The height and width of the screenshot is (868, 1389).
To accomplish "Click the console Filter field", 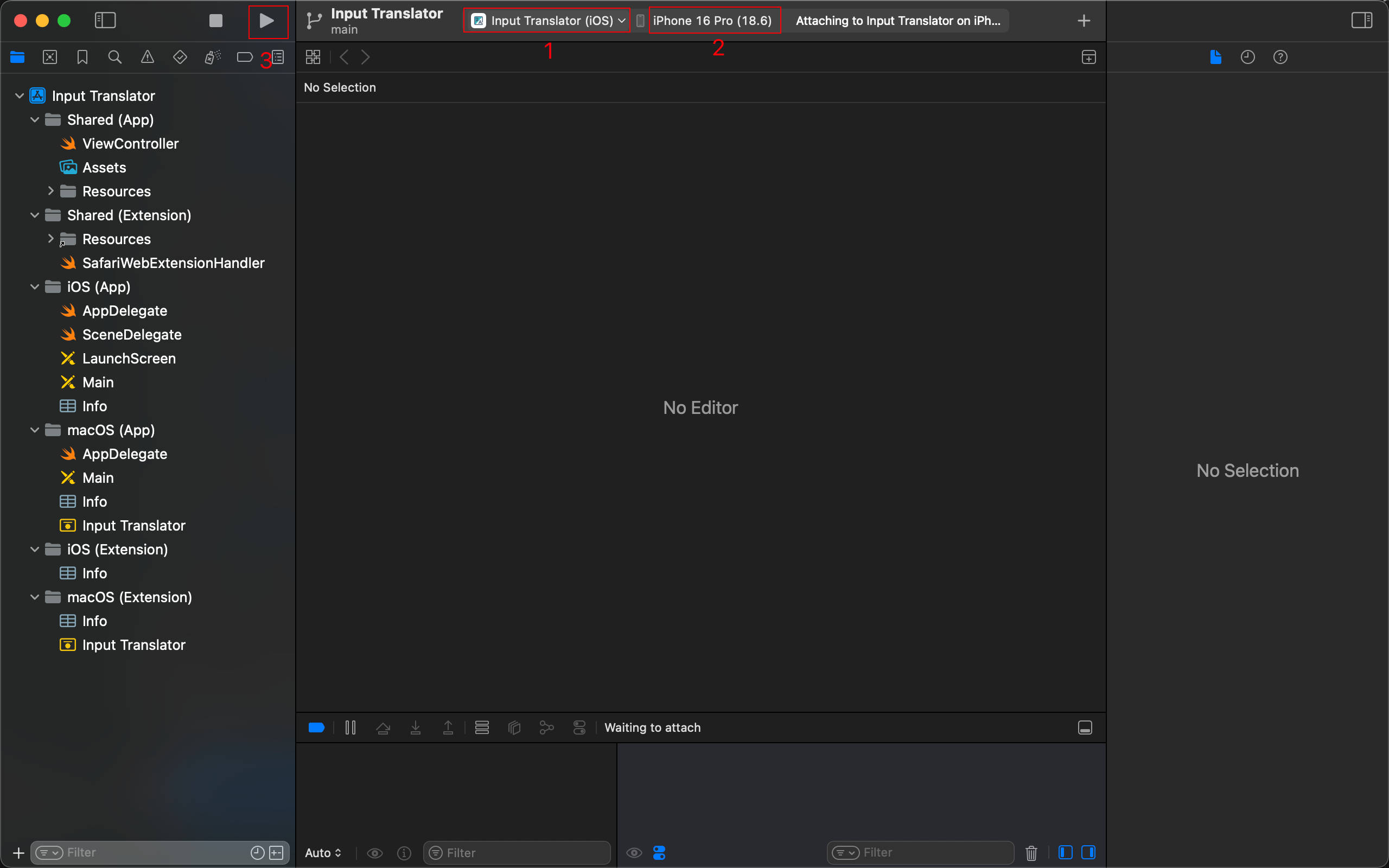I will (920, 852).
